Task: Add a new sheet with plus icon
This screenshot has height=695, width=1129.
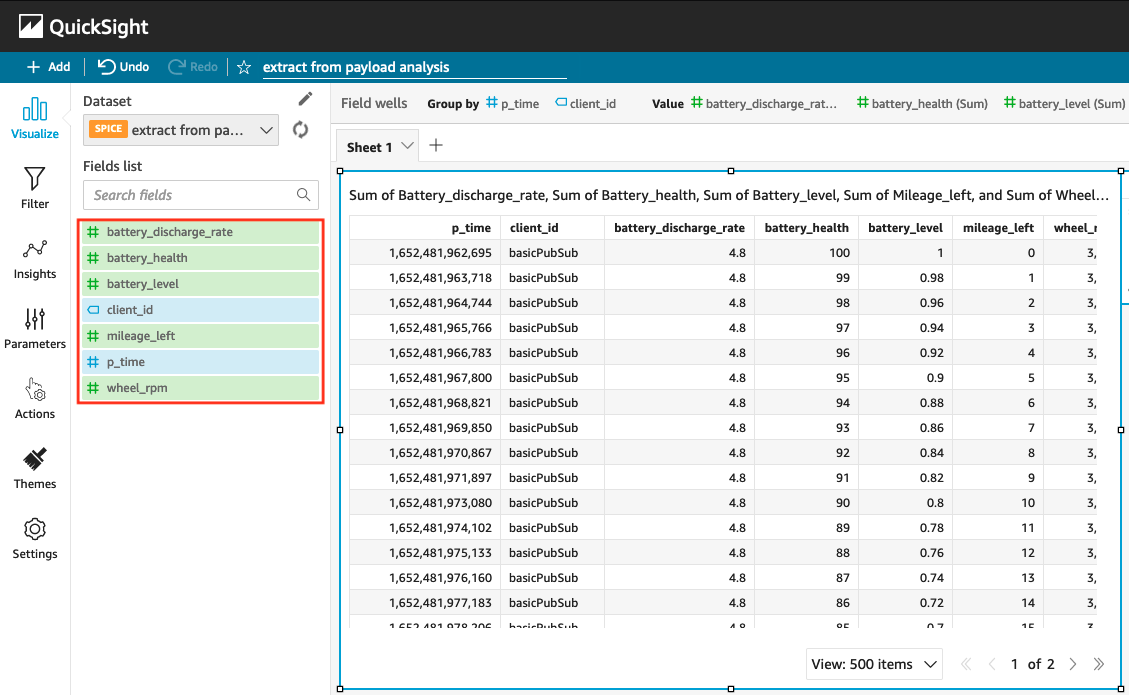Action: (436, 146)
